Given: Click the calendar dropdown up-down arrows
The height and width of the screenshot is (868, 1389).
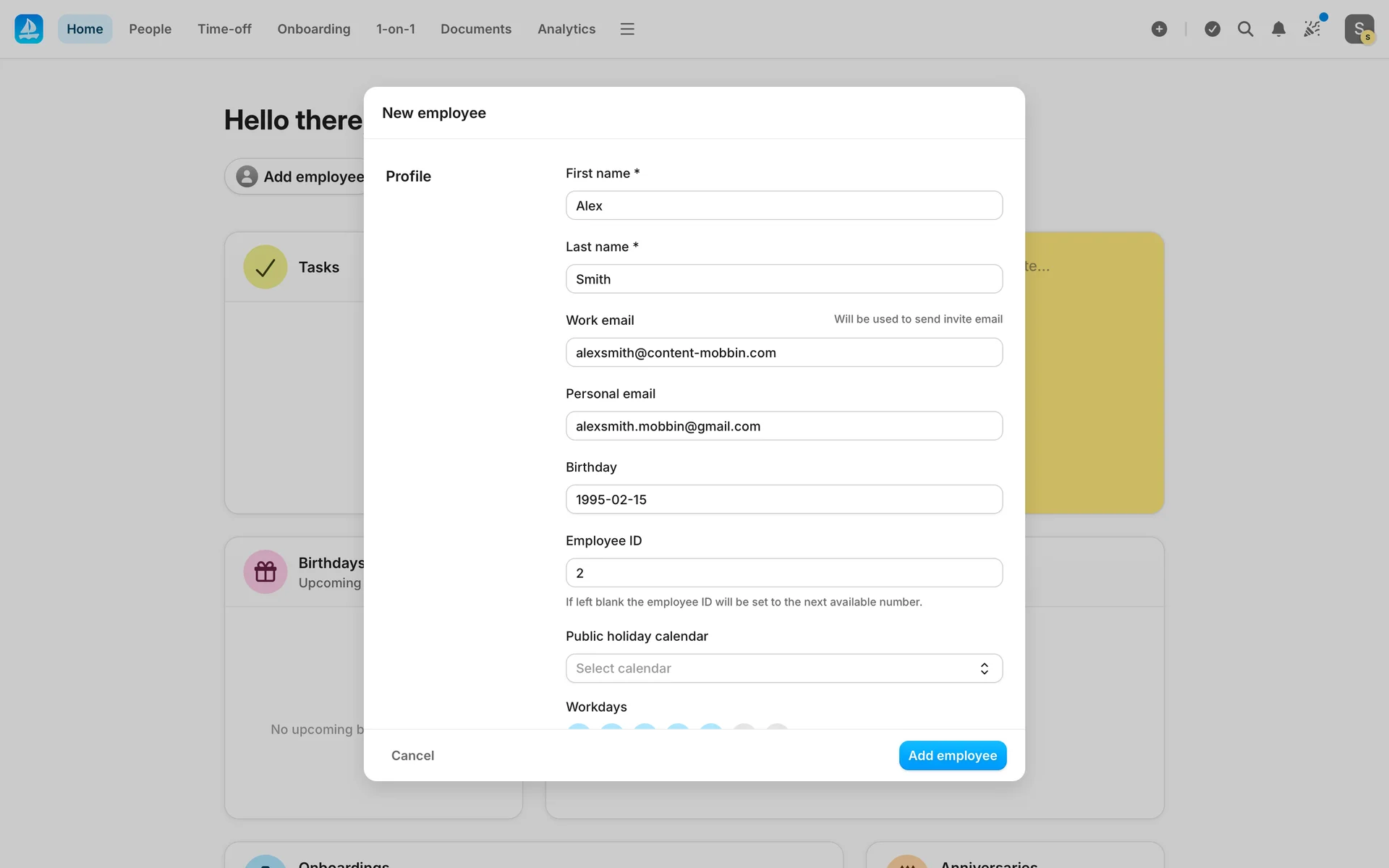Looking at the screenshot, I should [984, 668].
